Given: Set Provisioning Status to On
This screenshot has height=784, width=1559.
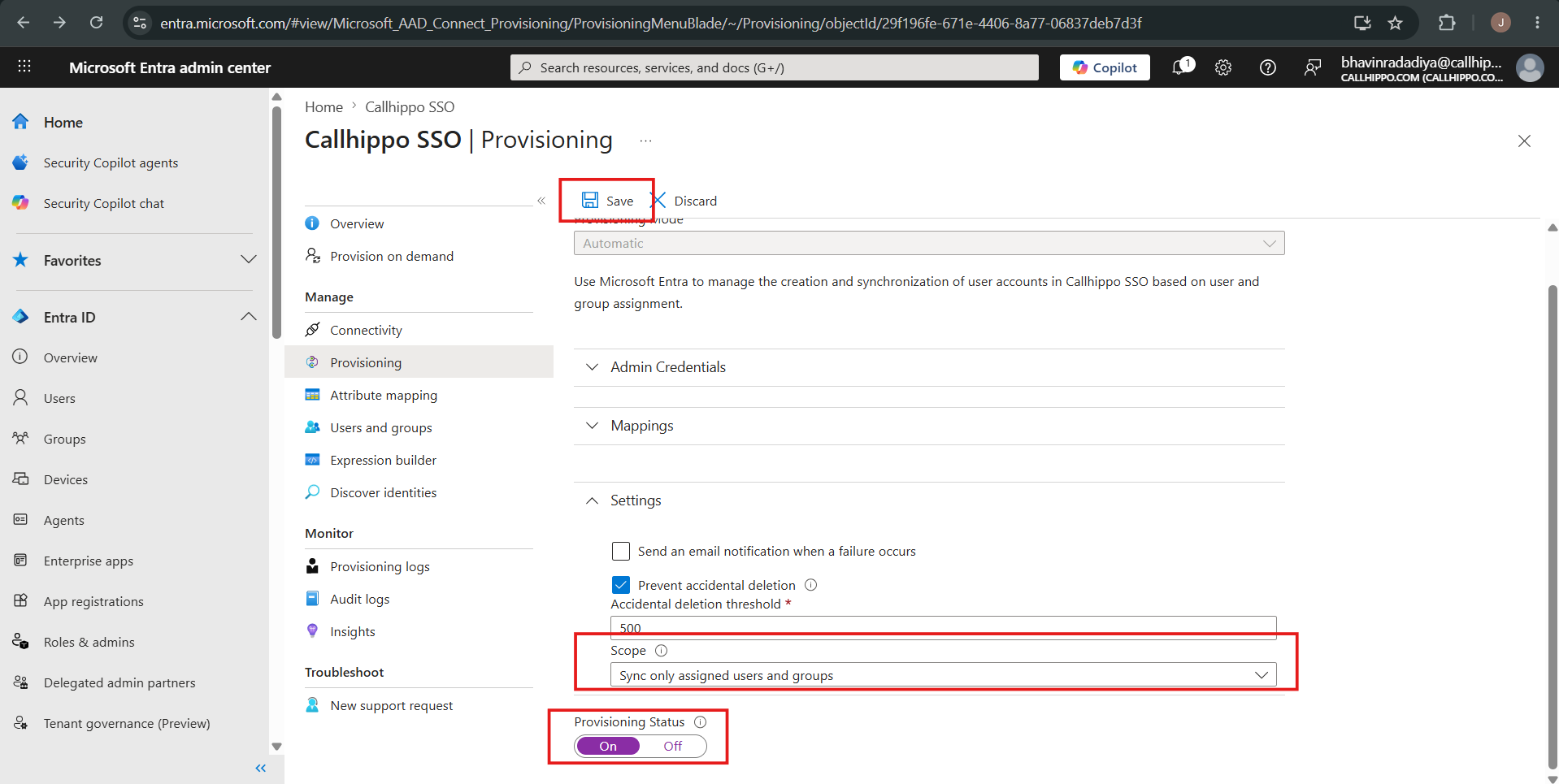Looking at the screenshot, I should point(608,746).
